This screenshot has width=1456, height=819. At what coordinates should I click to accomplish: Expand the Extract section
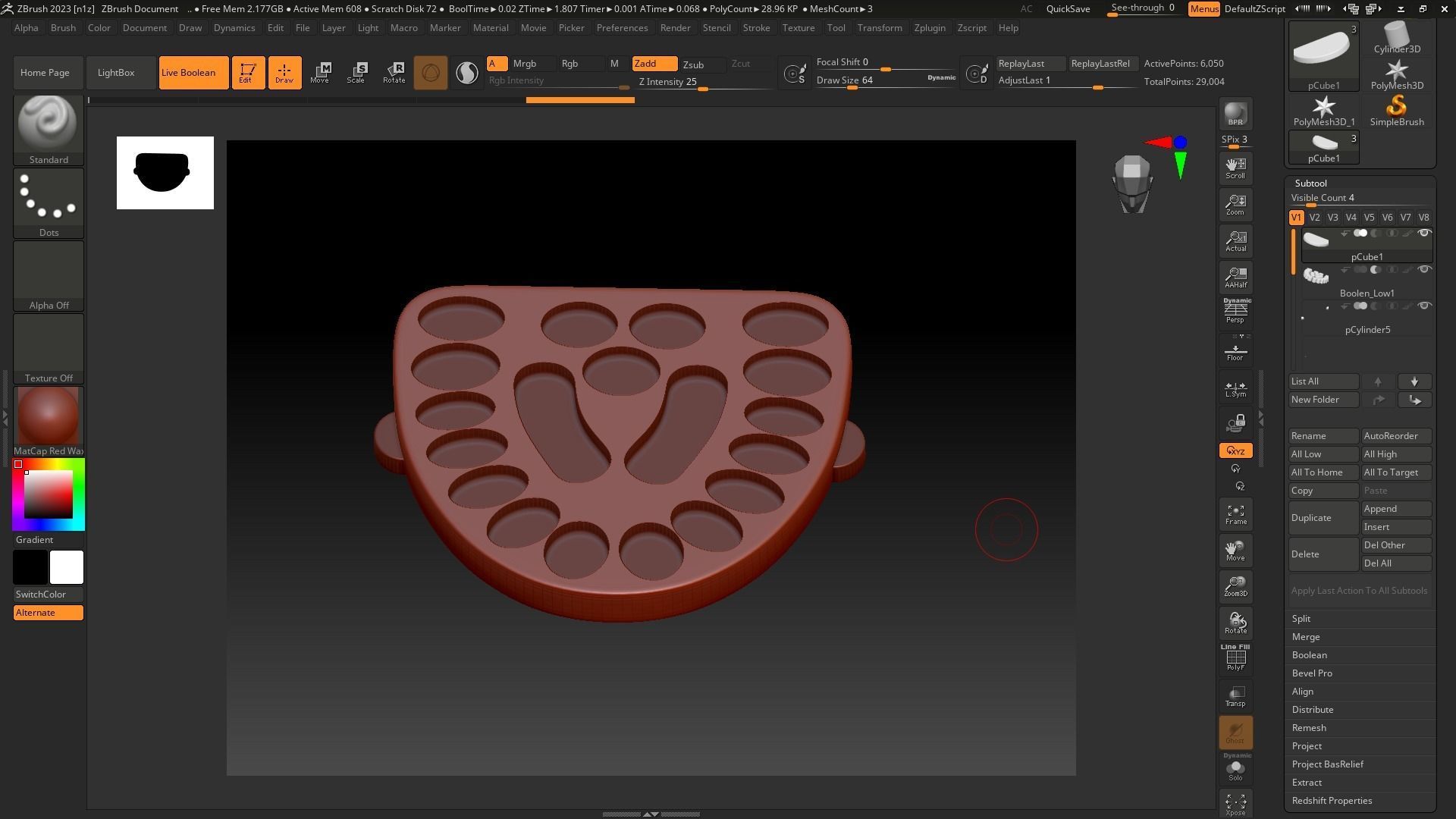coord(1307,783)
